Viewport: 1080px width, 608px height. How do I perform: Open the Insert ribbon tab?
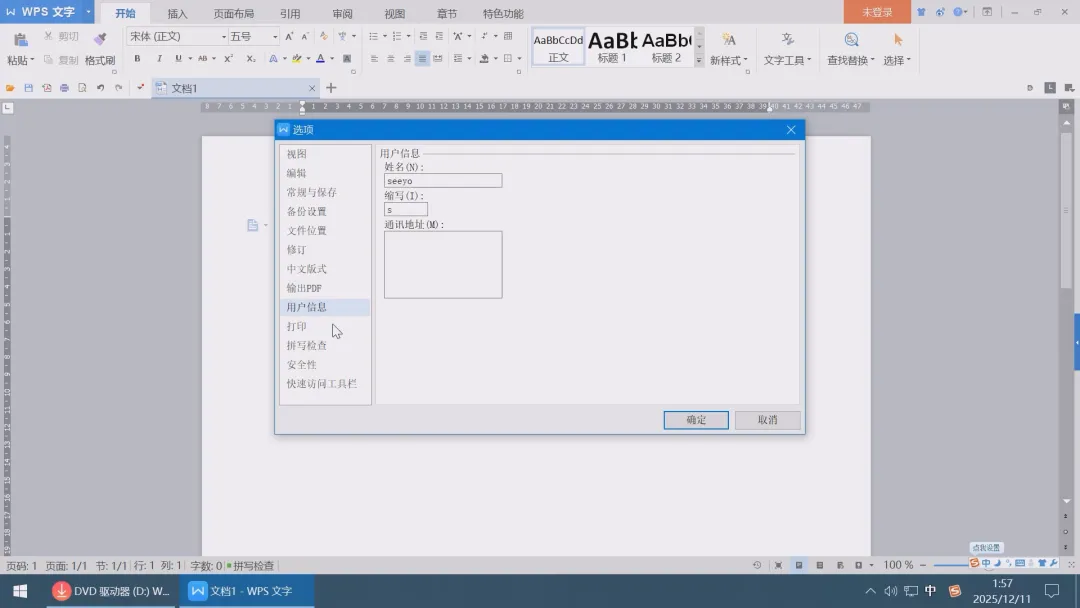coord(177,13)
